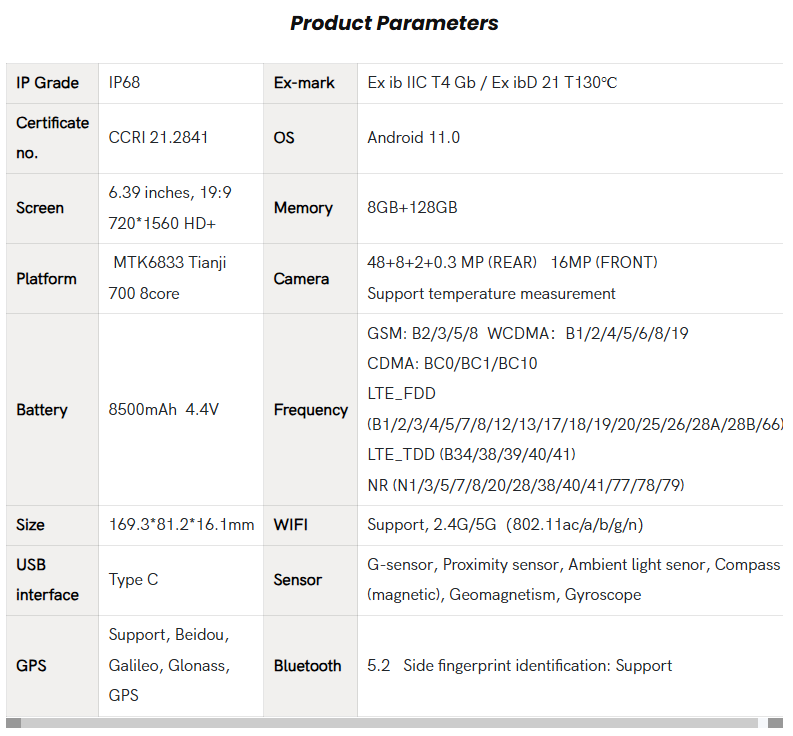Click the 8GB+128GB memory value
The image size is (793, 736).
pyautogui.click(x=412, y=208)
